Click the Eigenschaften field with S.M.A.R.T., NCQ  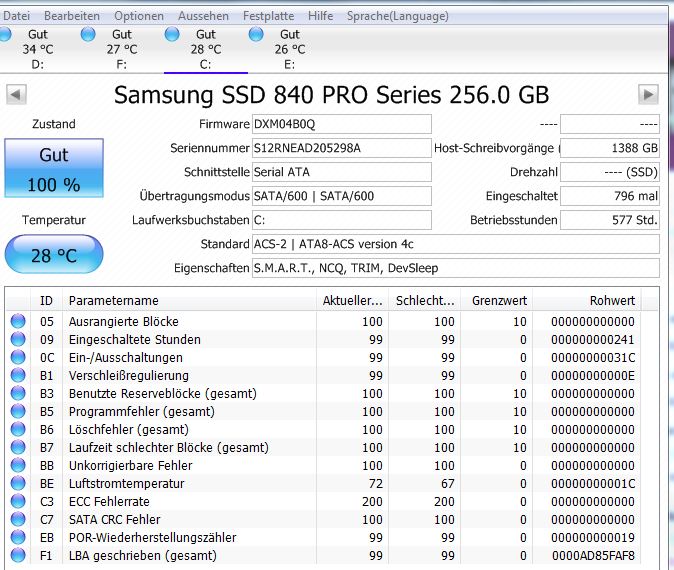(x=456, y=268)
